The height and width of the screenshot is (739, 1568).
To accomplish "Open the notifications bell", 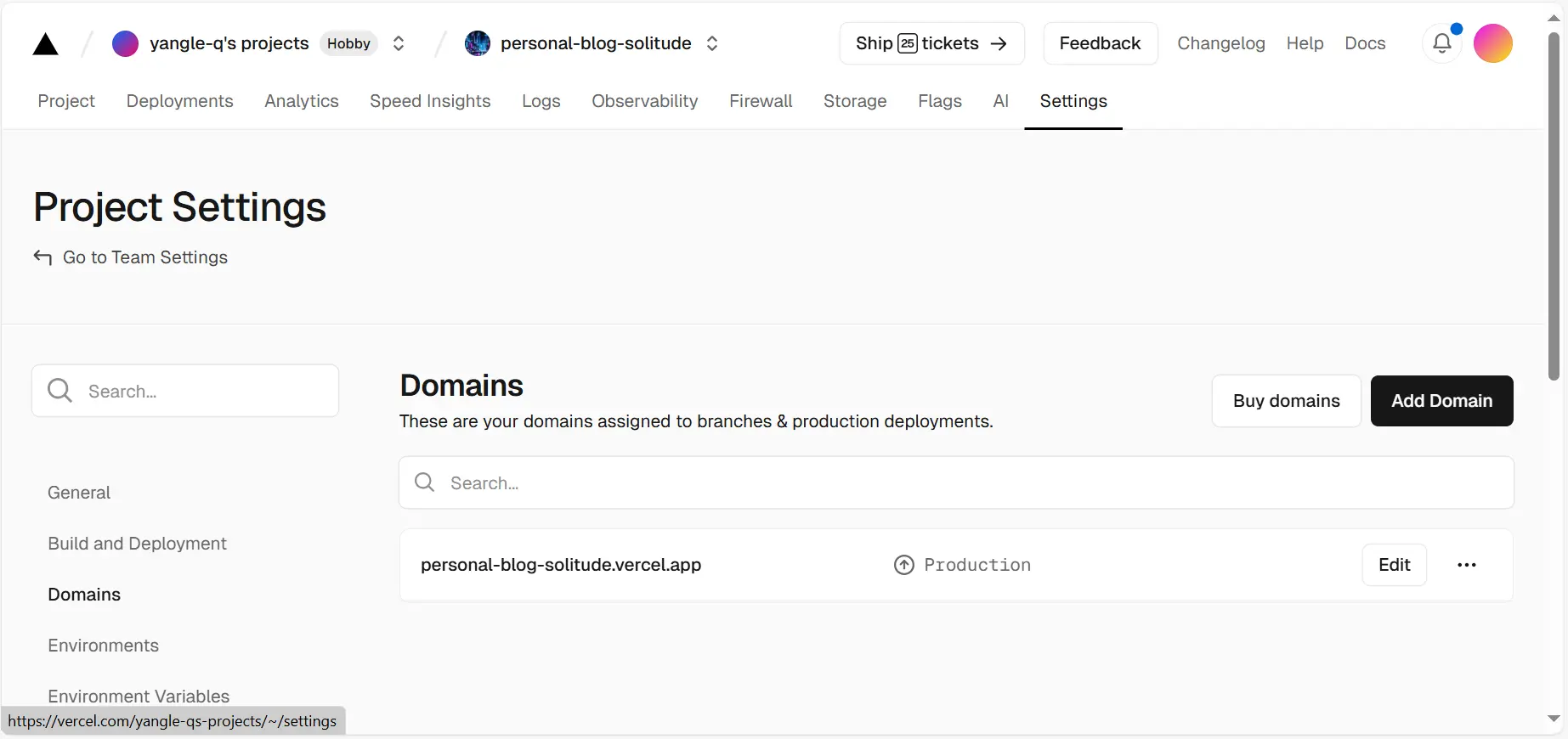I will [x=1442, y=43].
